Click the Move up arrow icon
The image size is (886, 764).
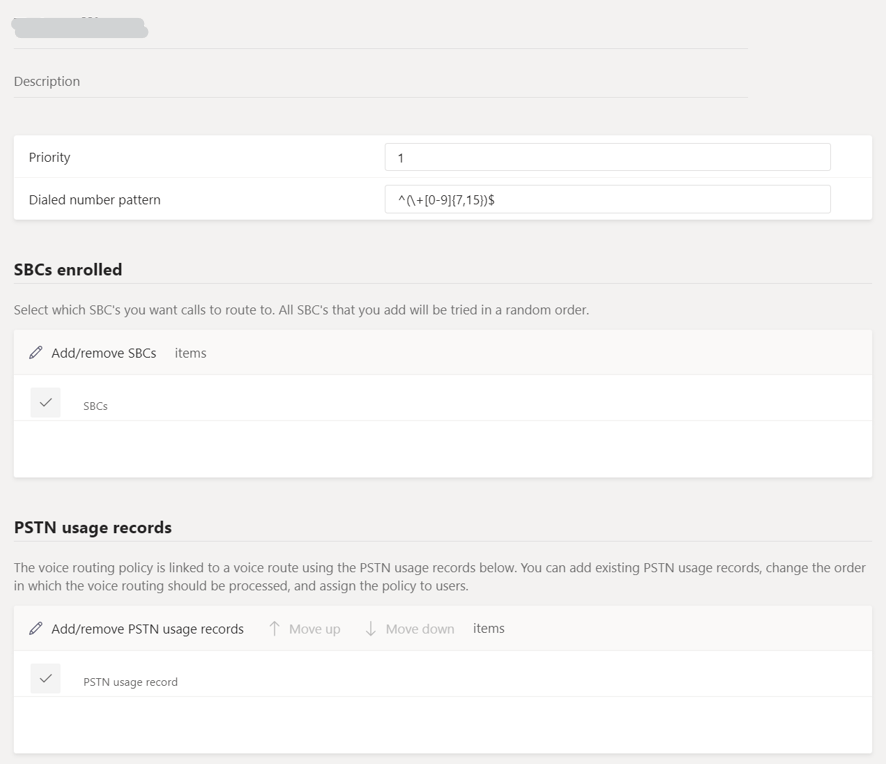point(274,629)
